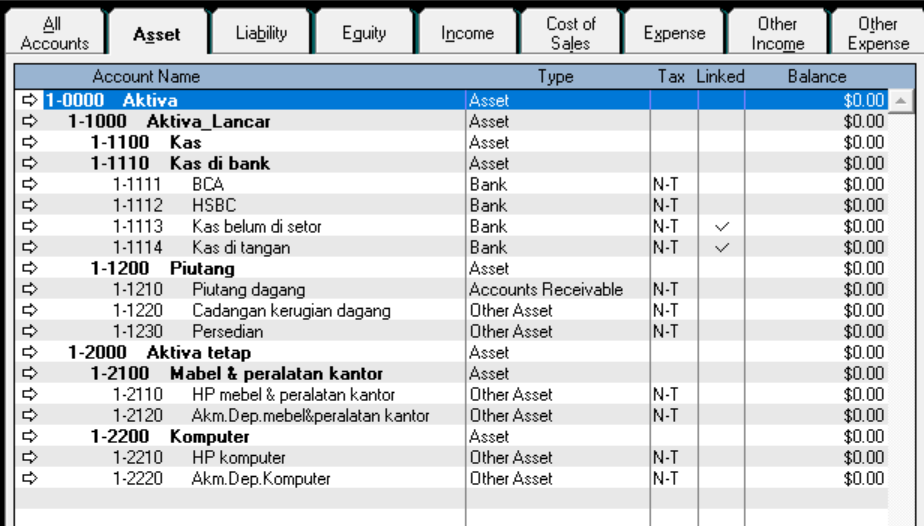Click the linked checkmark for Kas belum di setor
This screenshot has width=924, height=526.
point(722,226)
